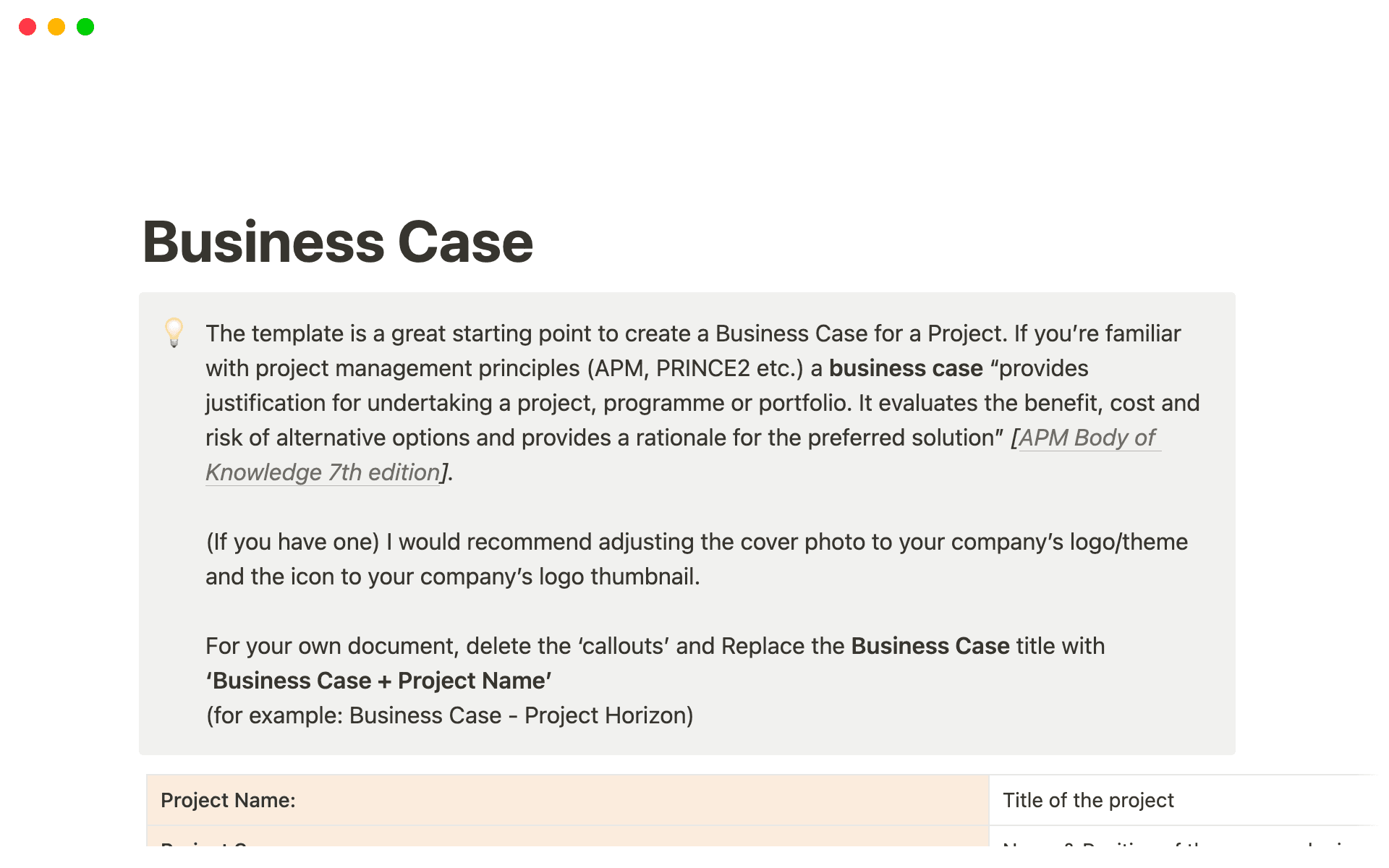Click the empty area beside the page title
This screenshot has width=1389, height=868.
coord(868,242)
